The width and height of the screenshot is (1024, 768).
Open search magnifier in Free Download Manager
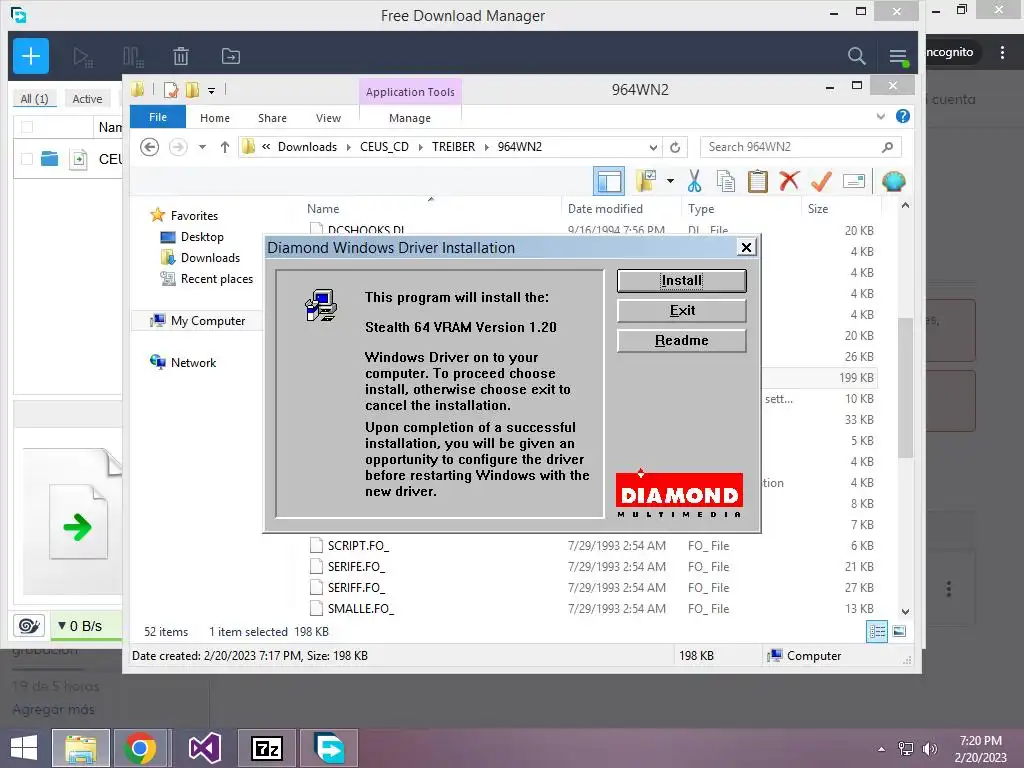(856, 56)
